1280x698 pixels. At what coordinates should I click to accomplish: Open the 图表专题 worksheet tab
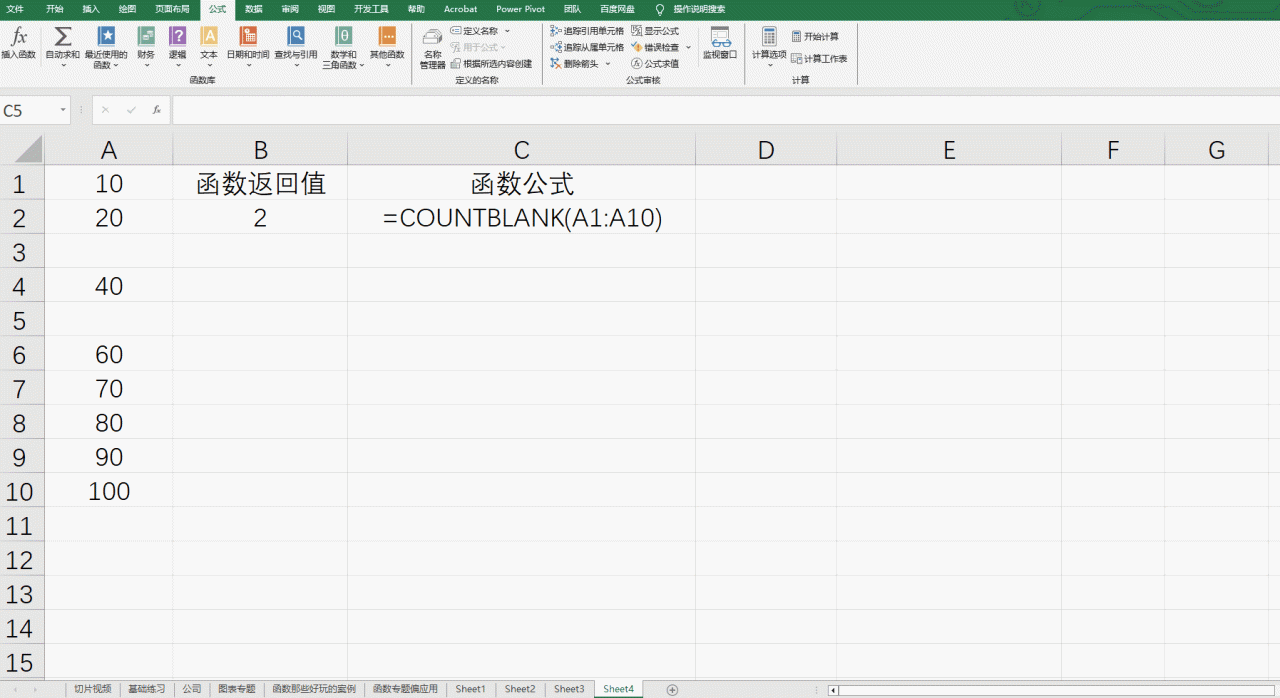tap(237, 689)
